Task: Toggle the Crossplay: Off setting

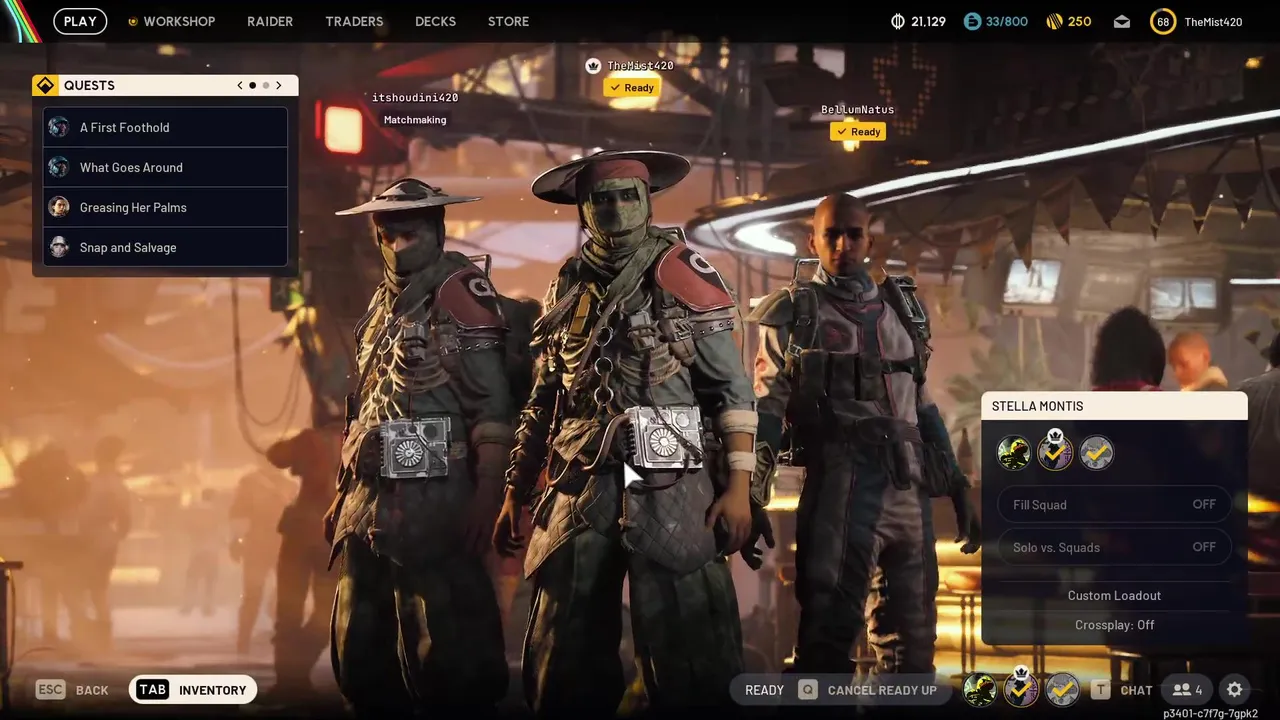Action: (1114, 625)
